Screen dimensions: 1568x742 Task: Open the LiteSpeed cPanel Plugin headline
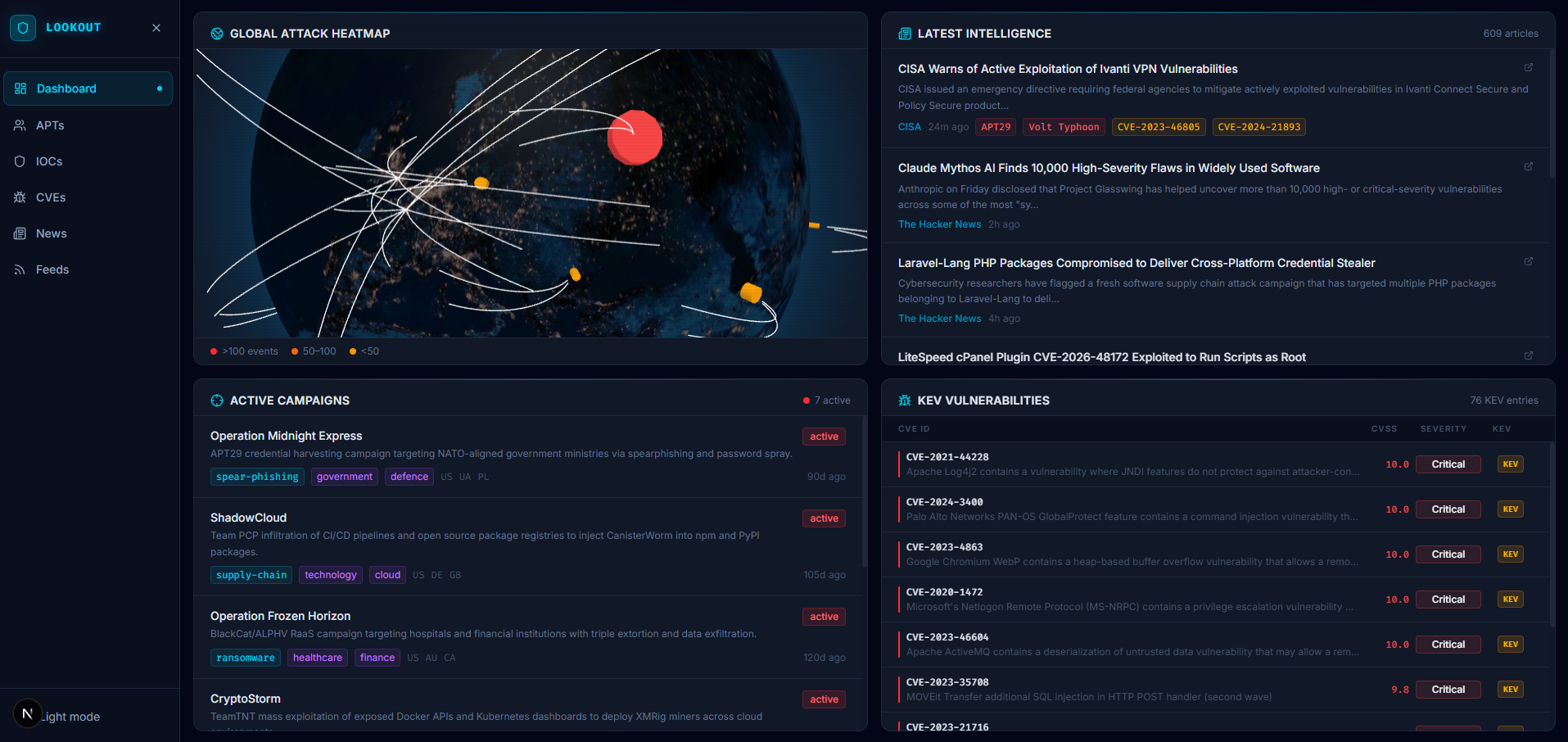[x=1102, y=357]
